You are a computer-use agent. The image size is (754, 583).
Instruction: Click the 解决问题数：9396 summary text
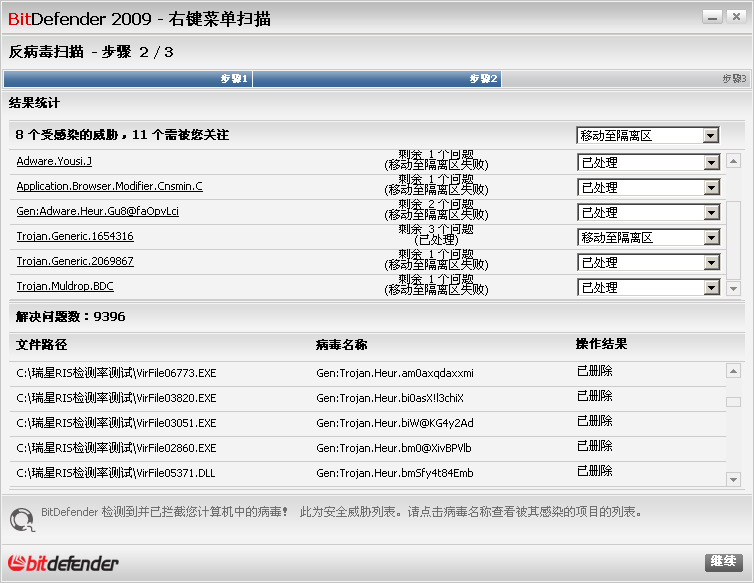[70, 317]
